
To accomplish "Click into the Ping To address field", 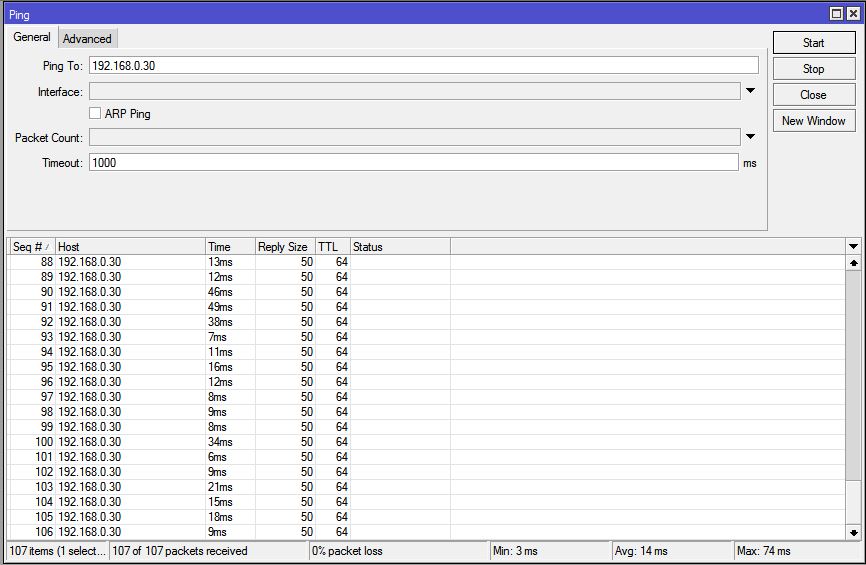I will click(424, 65).
